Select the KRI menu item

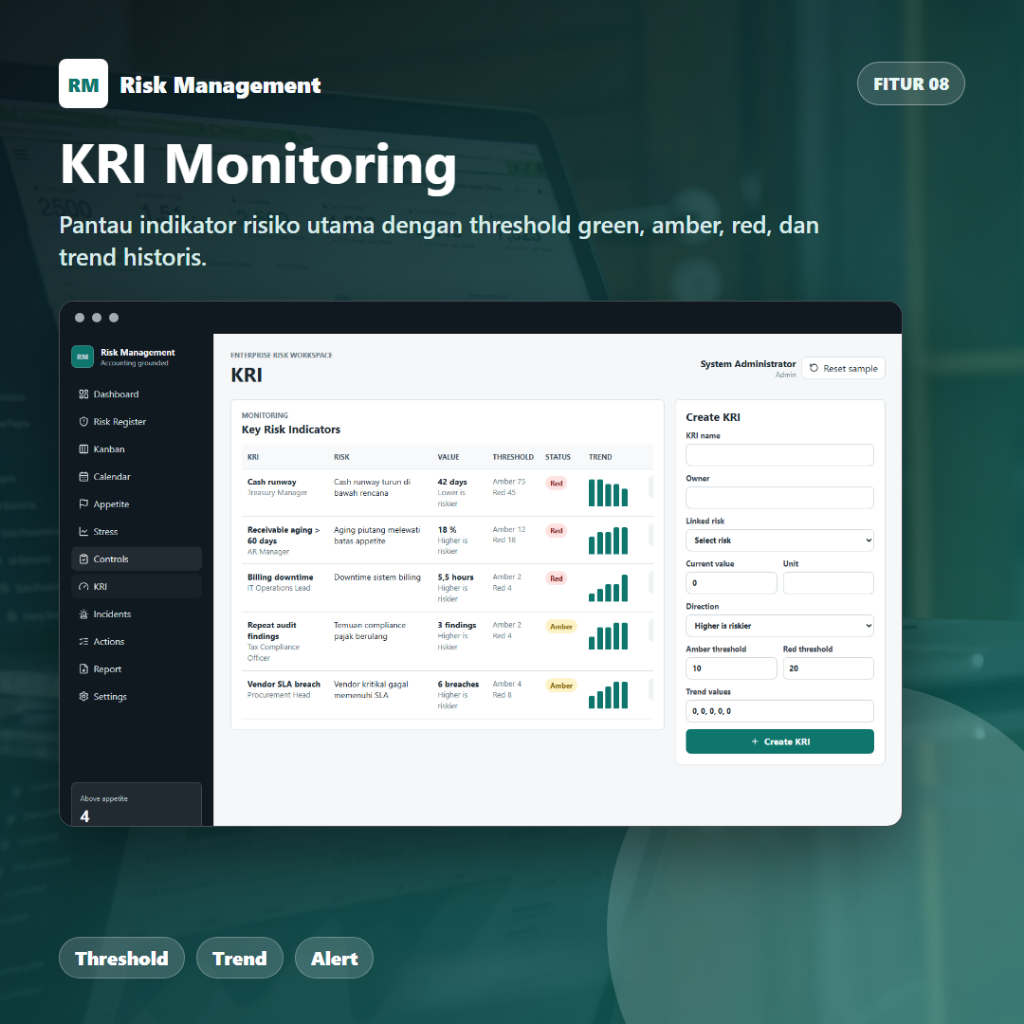click(136, 586)
